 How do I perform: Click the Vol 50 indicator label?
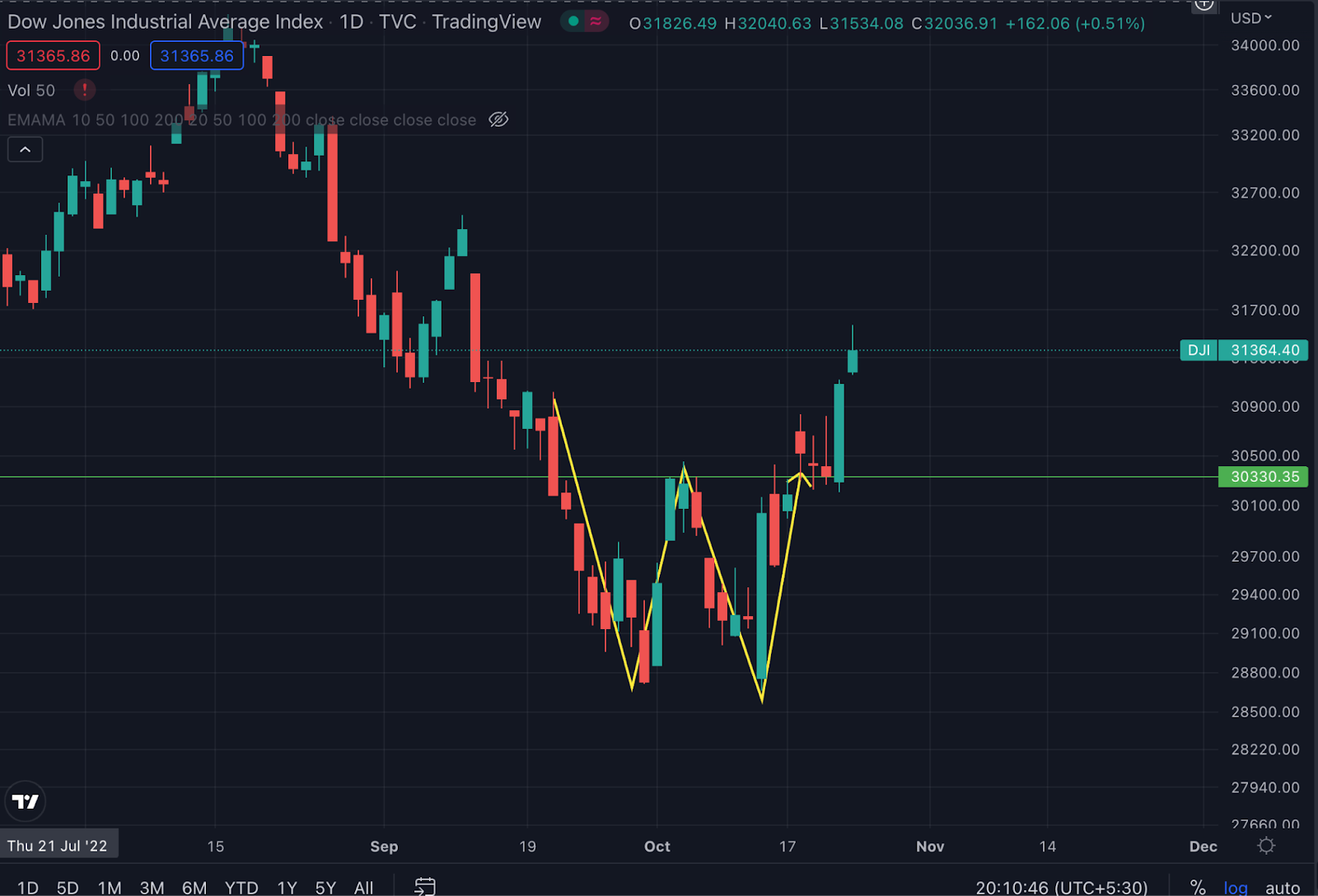pos(31,91)
